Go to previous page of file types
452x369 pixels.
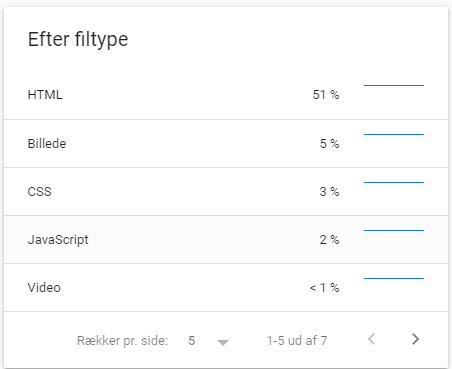coord(371,339)
